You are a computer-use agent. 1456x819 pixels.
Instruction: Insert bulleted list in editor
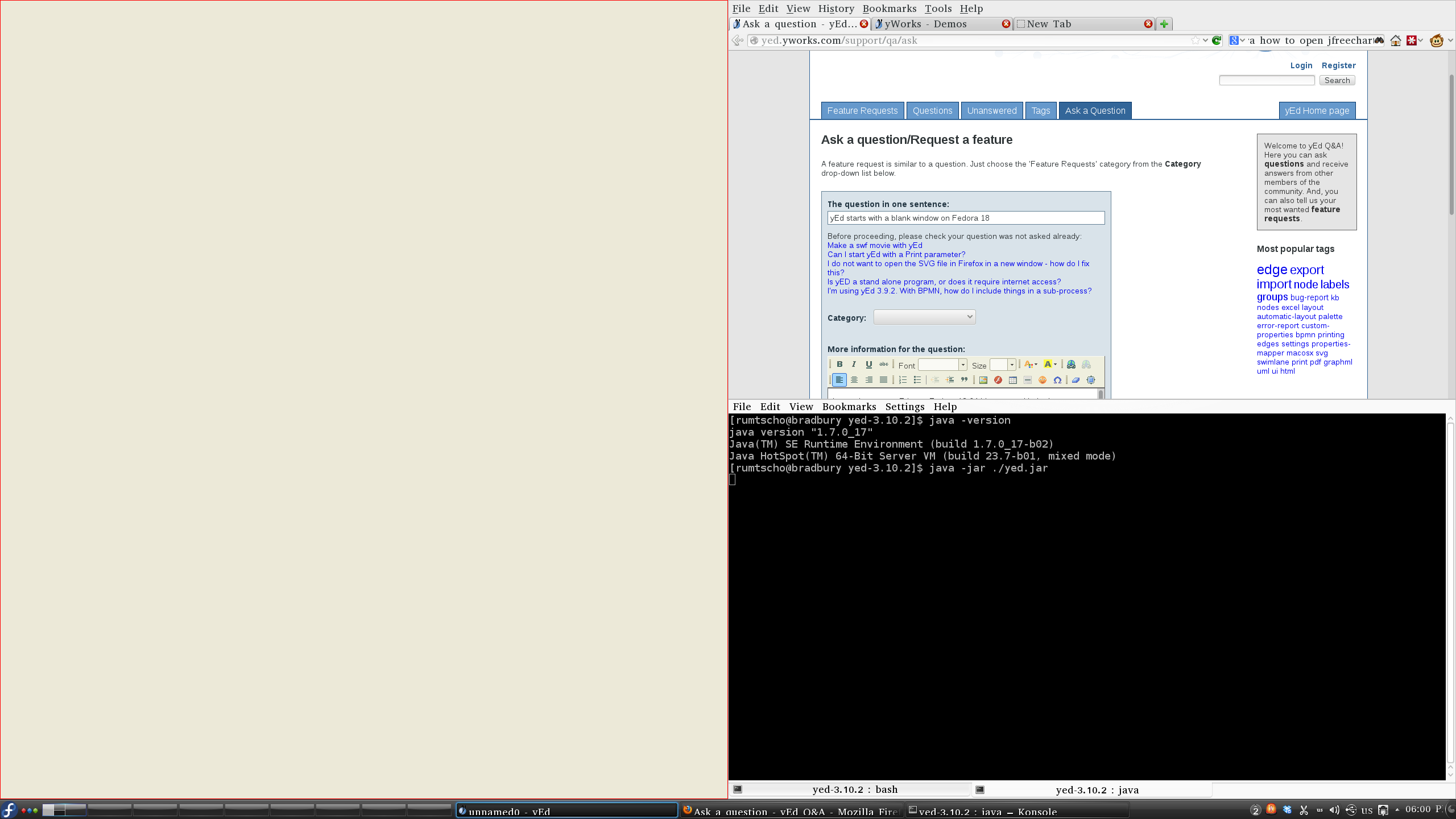coord(917,380)
